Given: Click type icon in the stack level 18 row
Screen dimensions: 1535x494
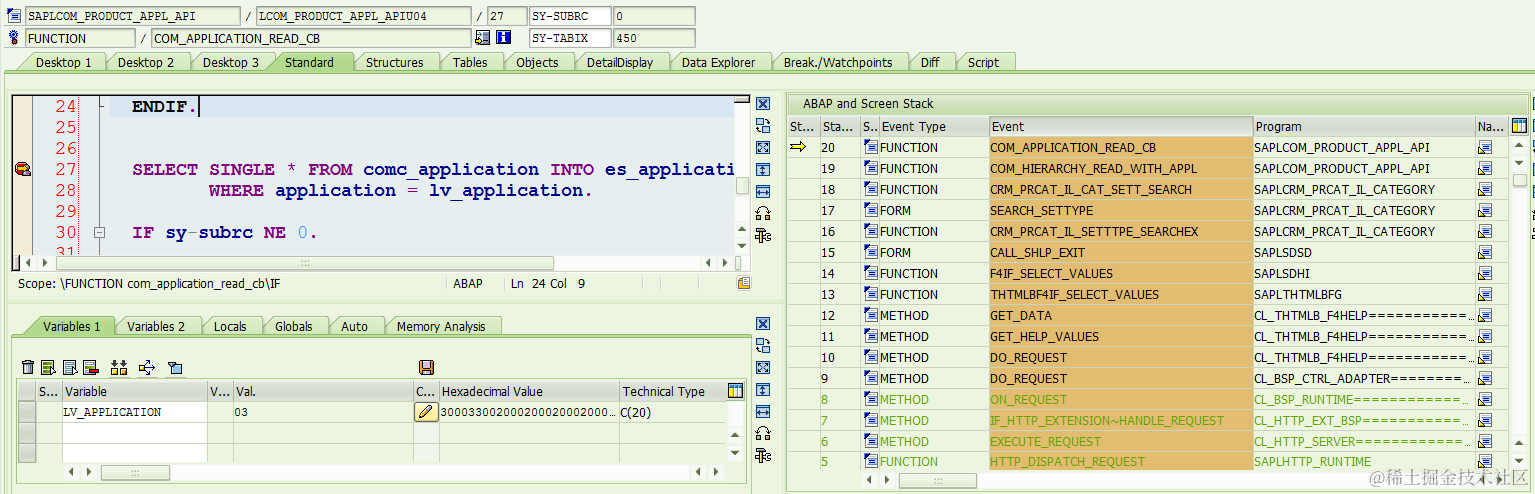Looking at the screenshot, I should pyautogui.click(x=870, y=189).
